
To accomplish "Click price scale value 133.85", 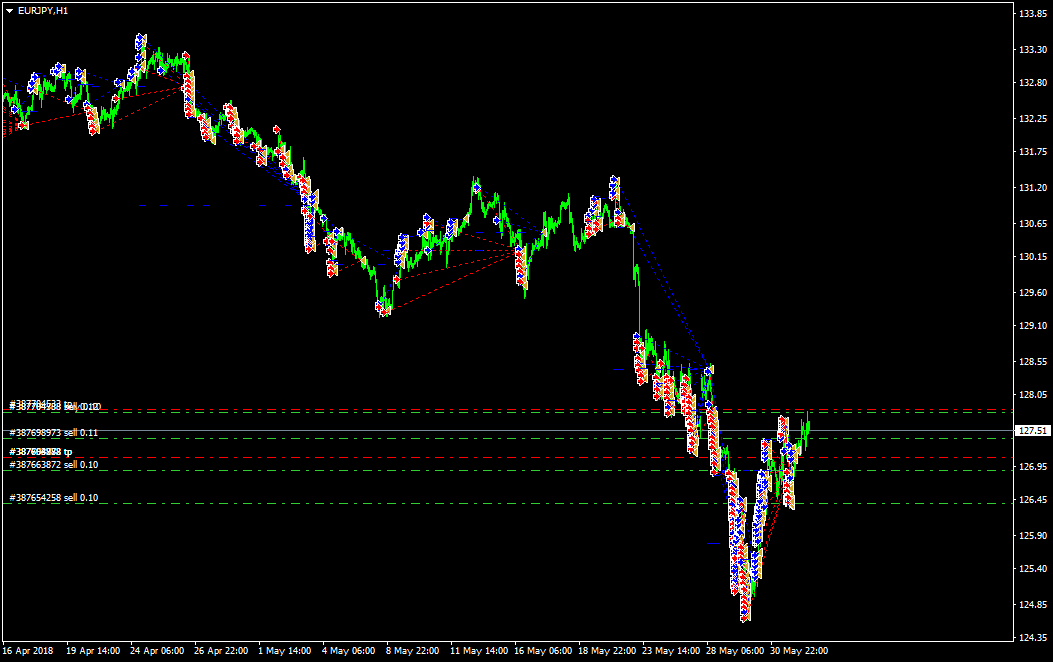I will (x=1033, y=13).
